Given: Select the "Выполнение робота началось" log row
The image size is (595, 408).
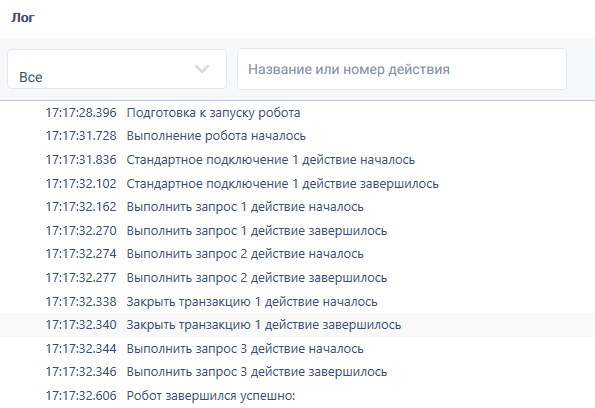Looking at the screenshot, I should click(298, 136).
